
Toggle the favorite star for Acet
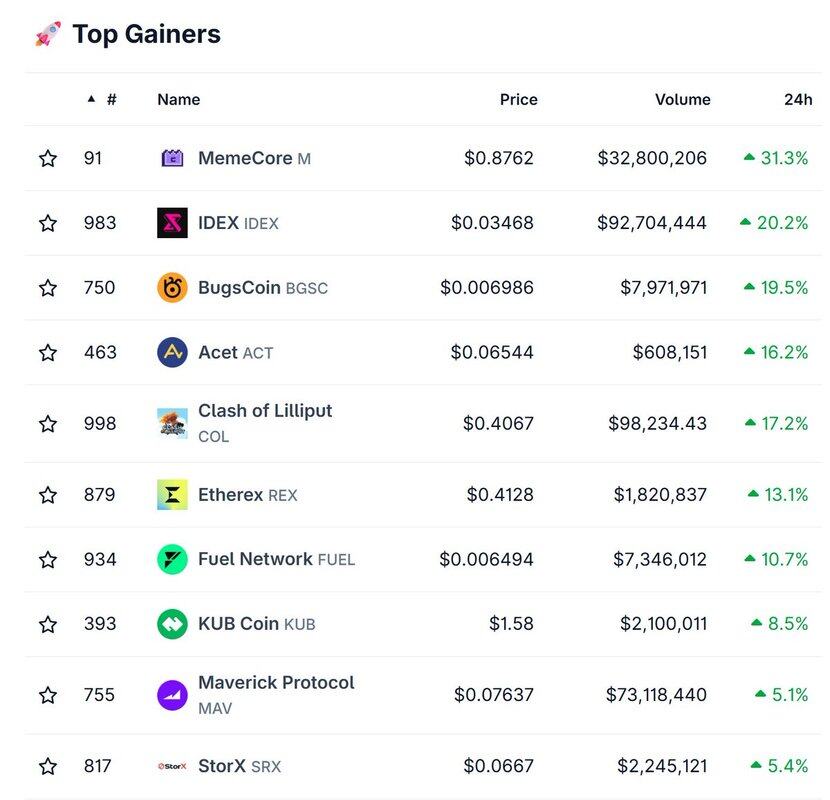click(48, 352)
